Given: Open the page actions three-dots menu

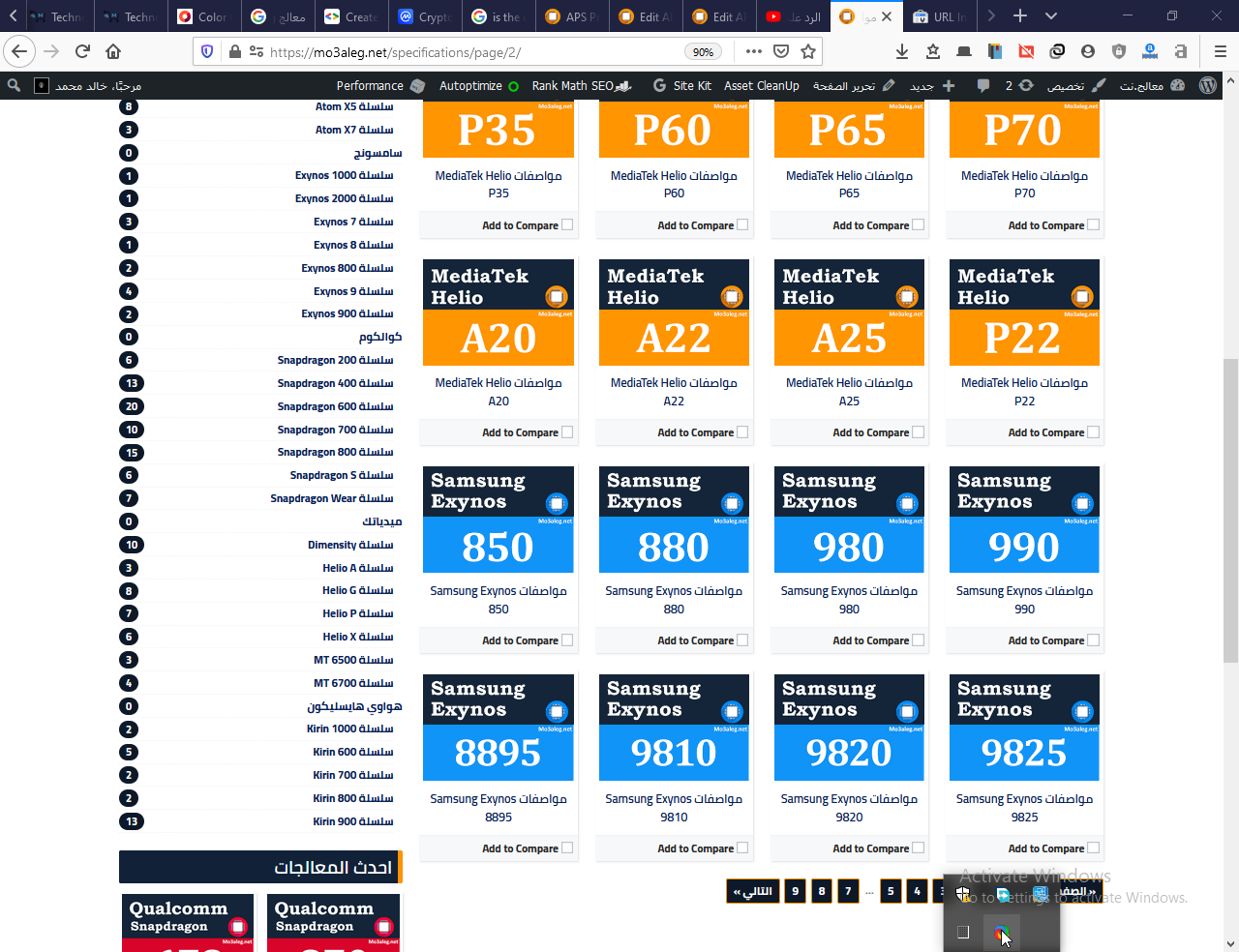Looking at the screenshot, I should click(754, 51).
